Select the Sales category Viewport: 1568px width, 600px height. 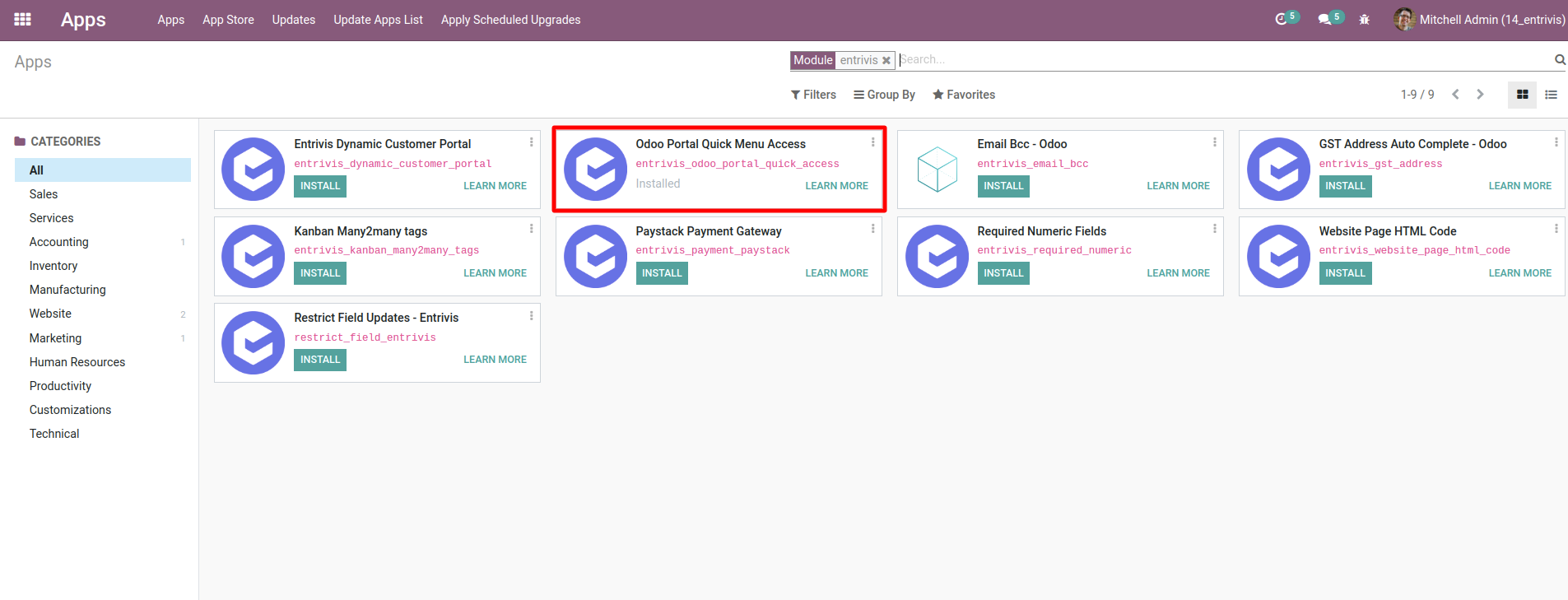tap(103, 194)
